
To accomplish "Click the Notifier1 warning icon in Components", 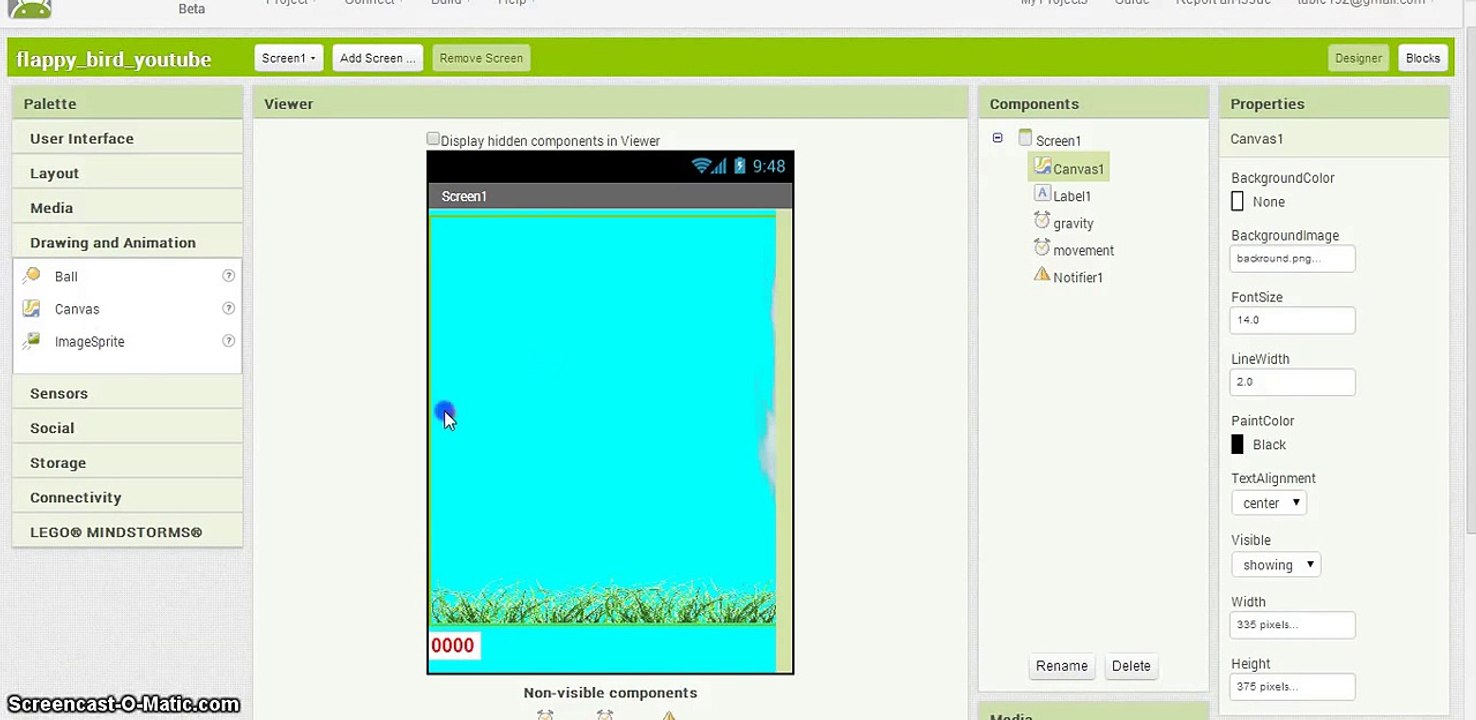I will [x=1042, y=275].
